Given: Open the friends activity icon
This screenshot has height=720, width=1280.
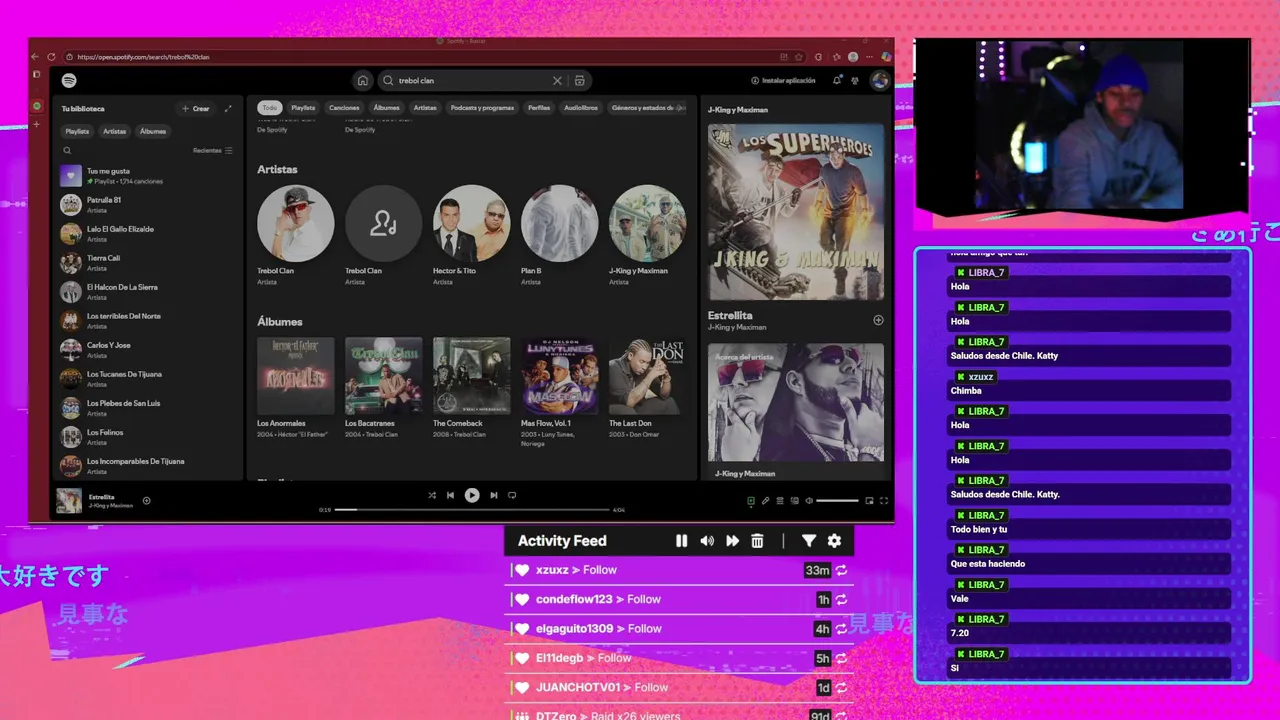Looking at the screenshot, I should click(x=855, y=80).
